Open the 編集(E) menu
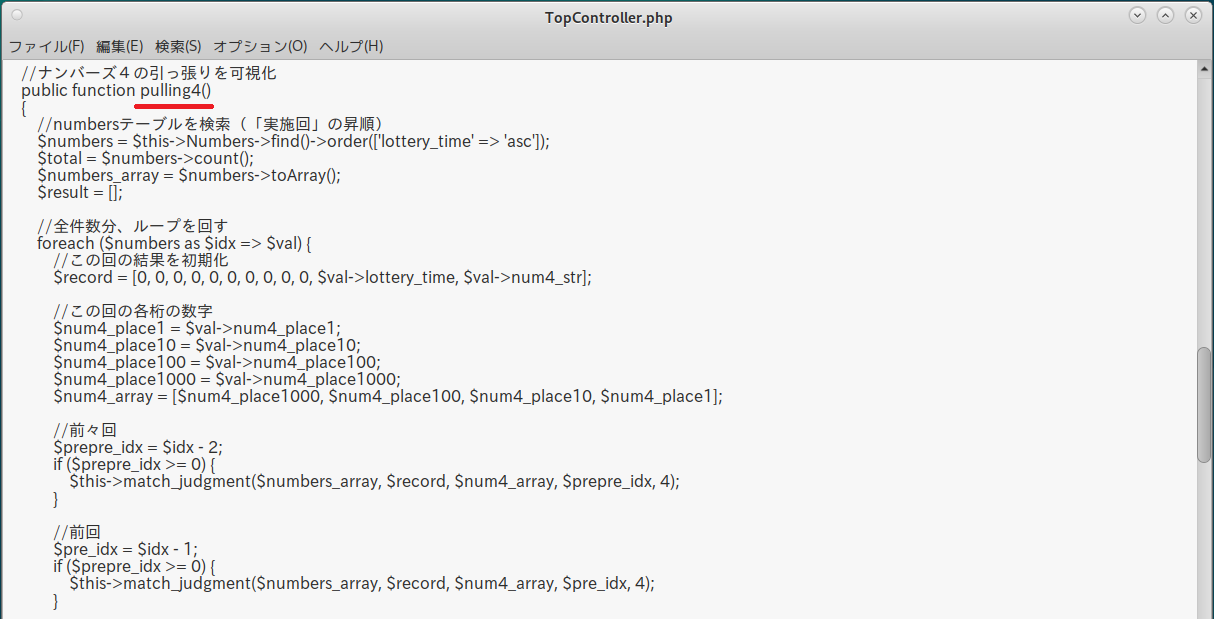The image size is (1214, 619). [119, 46]
